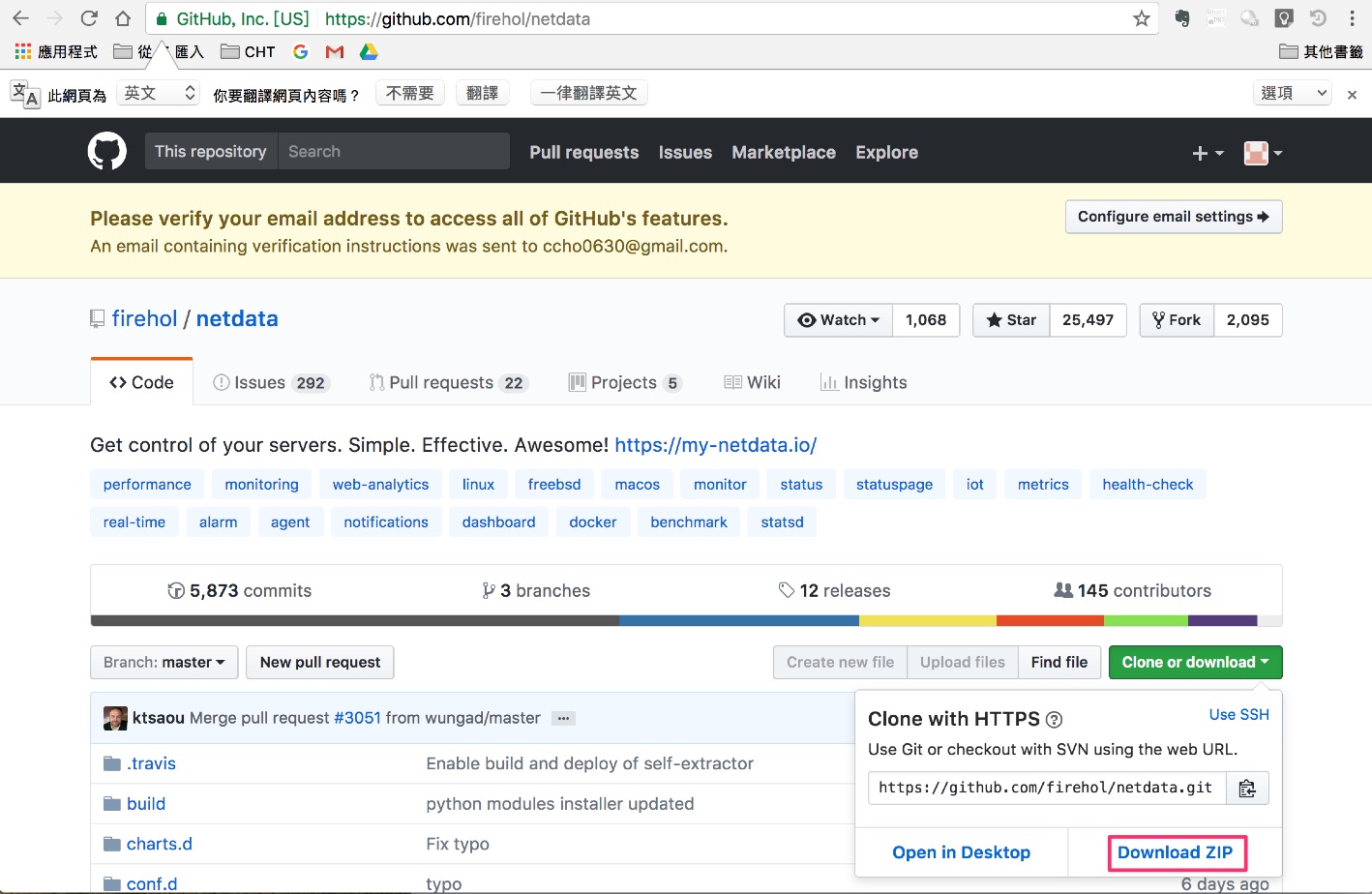Click always translate English button

point(589,93)
